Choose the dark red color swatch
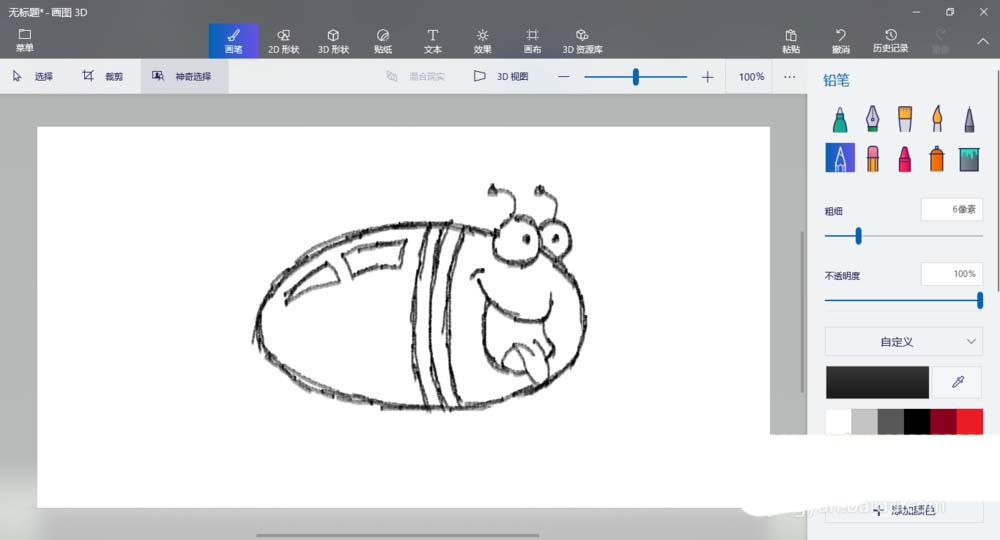Screen dimensions: 1000x540 tap(943, 422)
